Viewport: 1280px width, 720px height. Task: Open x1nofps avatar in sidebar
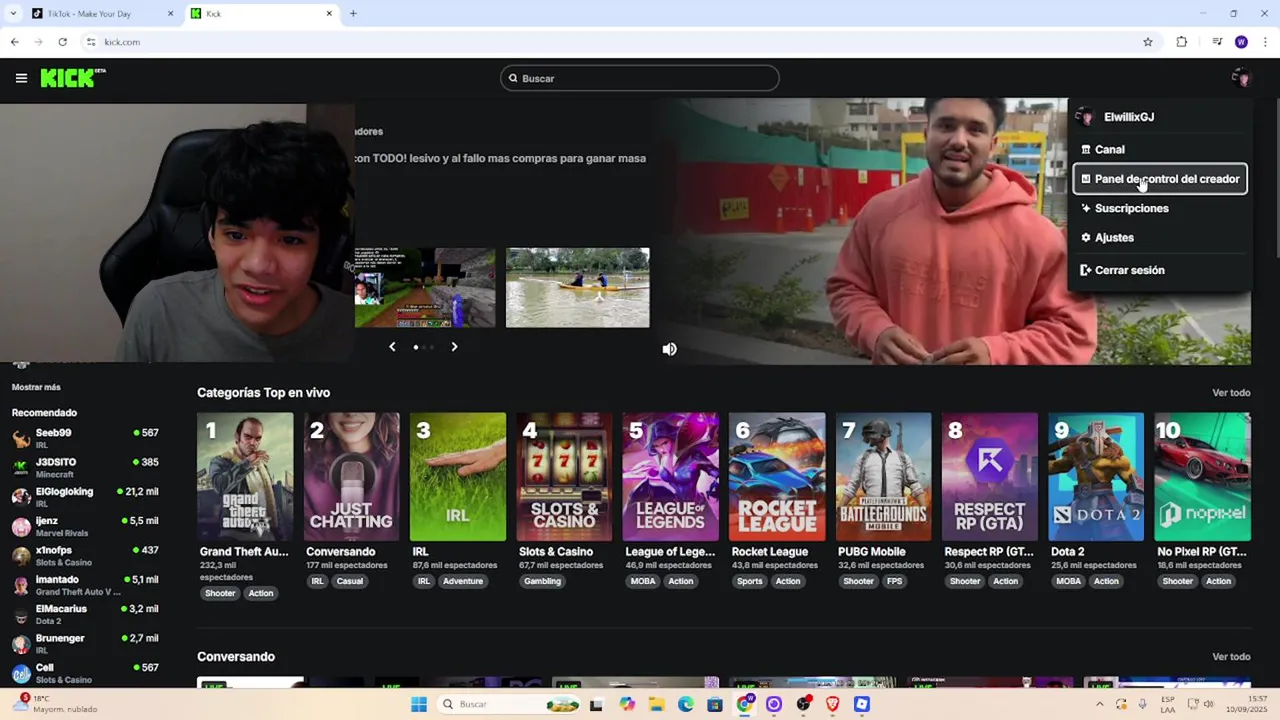(x=21, y=556)
